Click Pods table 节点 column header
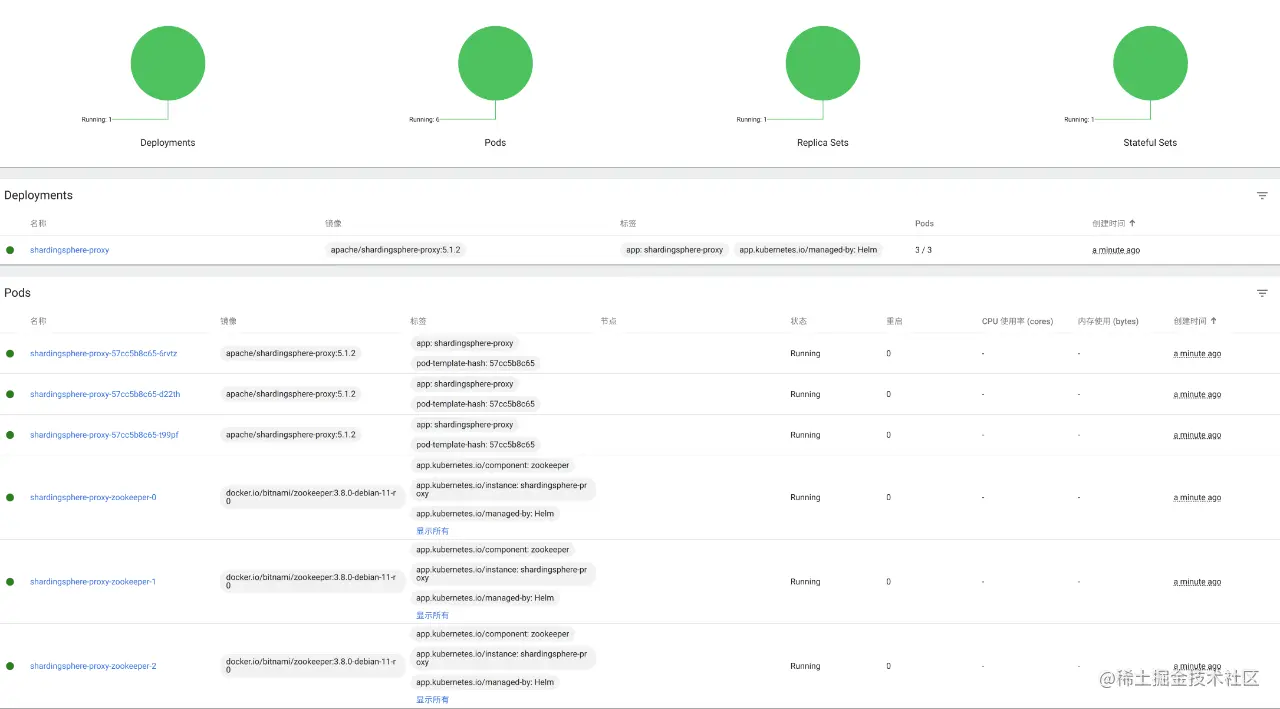The image size is (1280, 709). pos(608,321)
